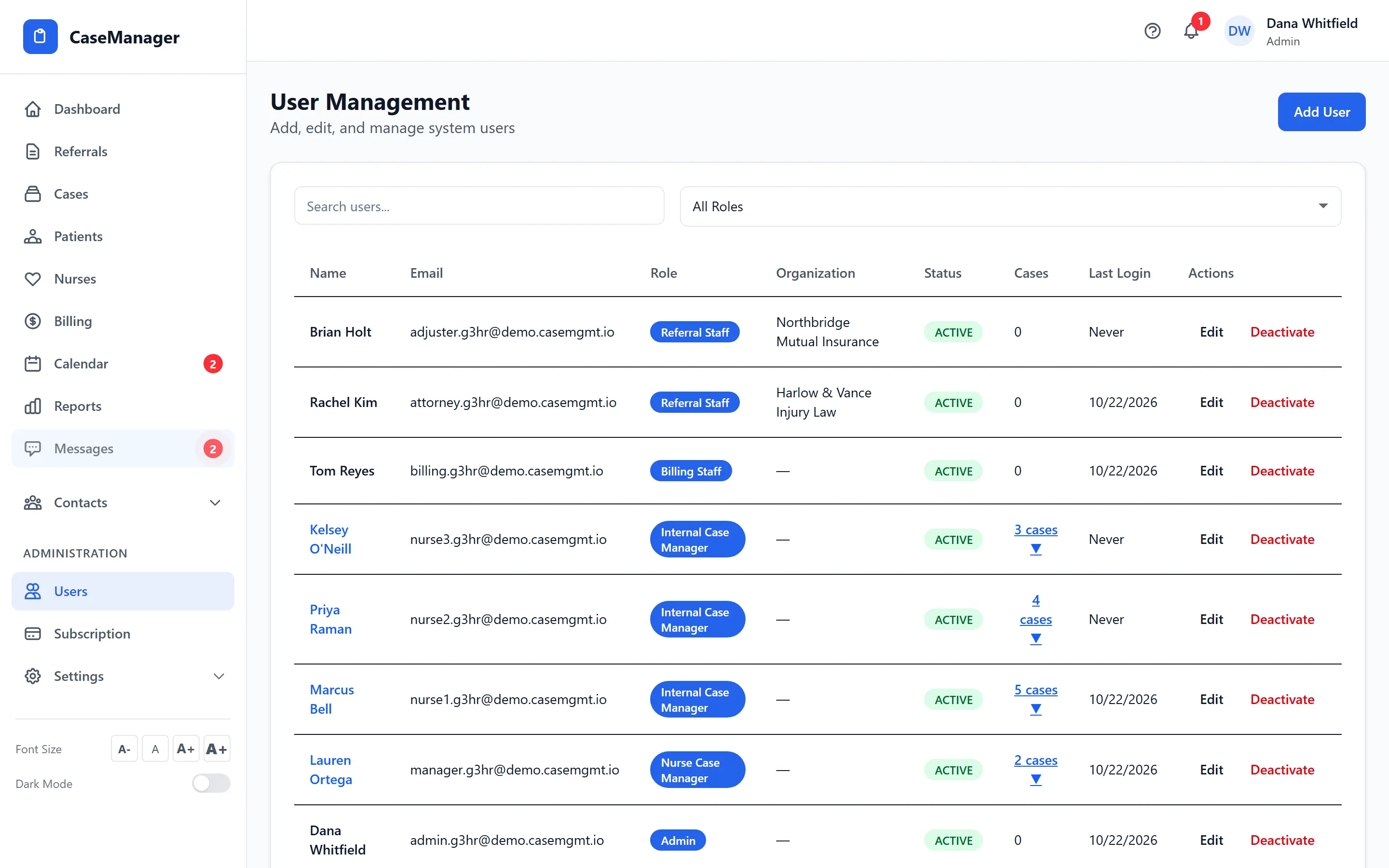The width and height of the screenshot is (1389, 868).
Task: Click the Subscription card icon
Action: coord(33,634)
